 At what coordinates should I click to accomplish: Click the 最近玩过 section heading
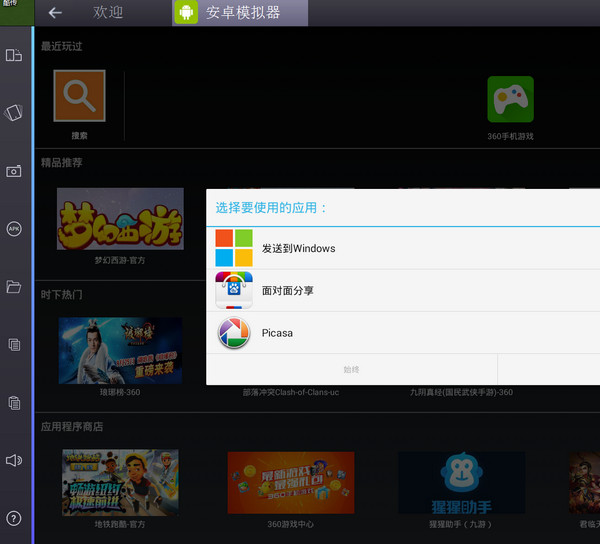click(62, 47)
